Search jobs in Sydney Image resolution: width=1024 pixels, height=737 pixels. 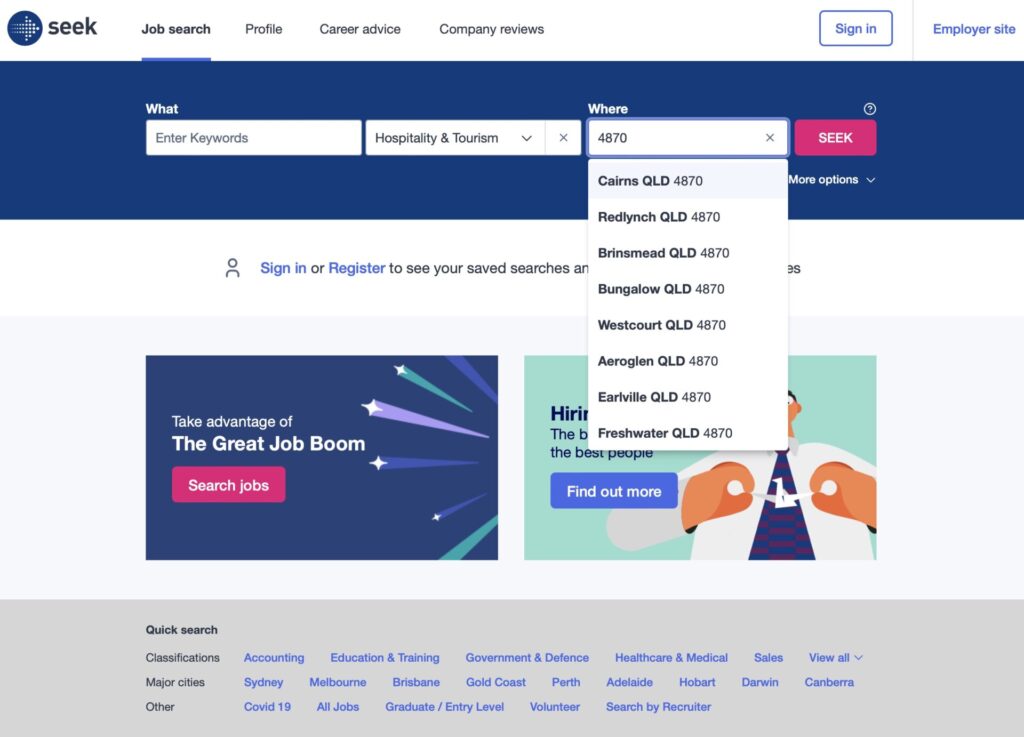tap(263, 682)
